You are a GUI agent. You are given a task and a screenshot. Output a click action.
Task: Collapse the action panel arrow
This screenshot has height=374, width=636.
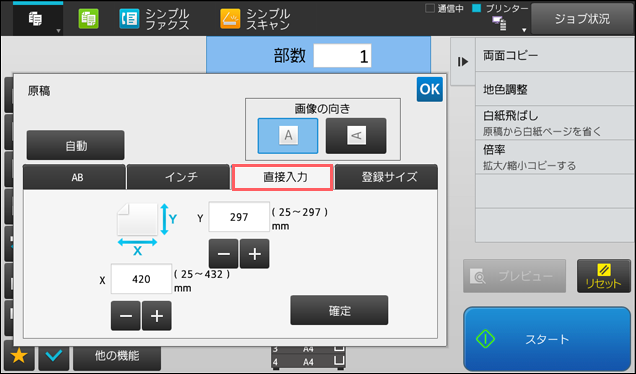463,62
